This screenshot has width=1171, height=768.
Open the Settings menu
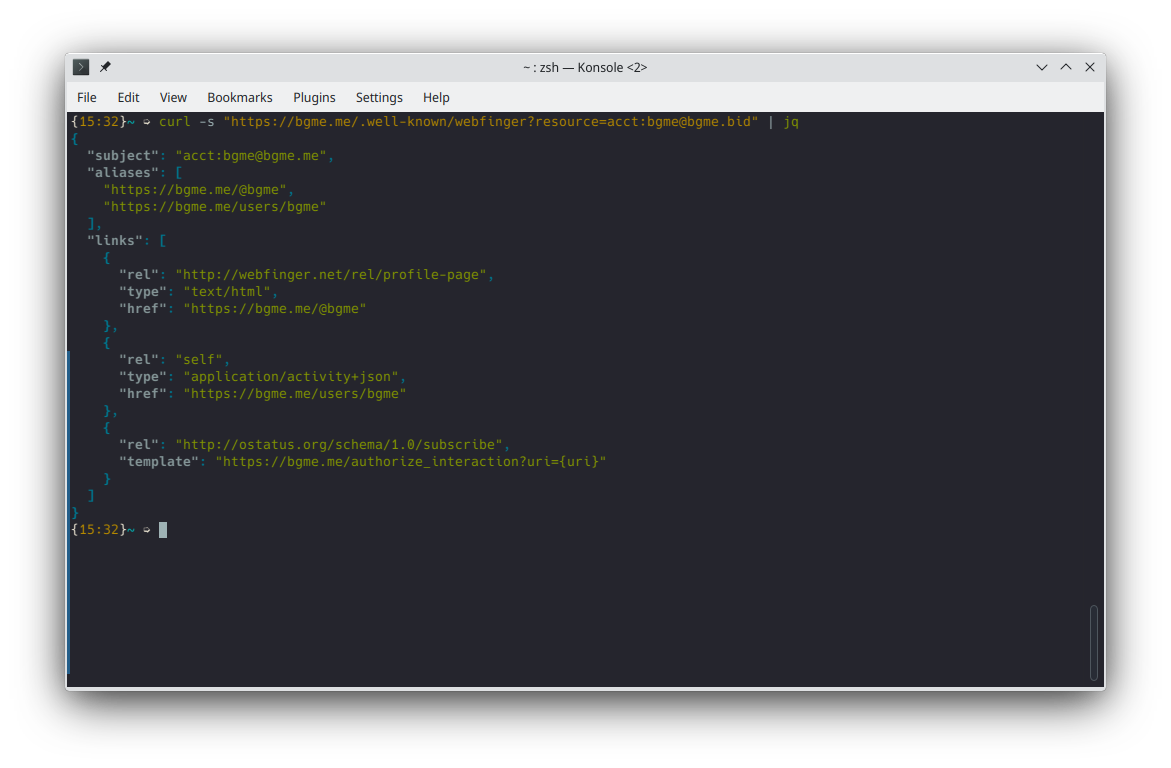tap(379, 97)
